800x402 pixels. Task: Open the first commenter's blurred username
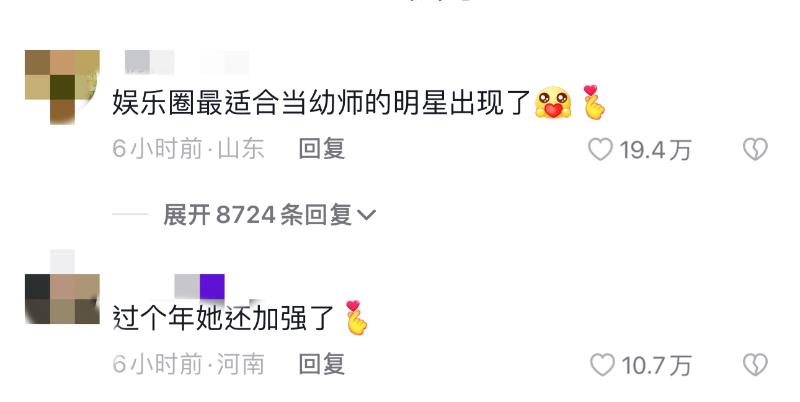tap(187, 62)
